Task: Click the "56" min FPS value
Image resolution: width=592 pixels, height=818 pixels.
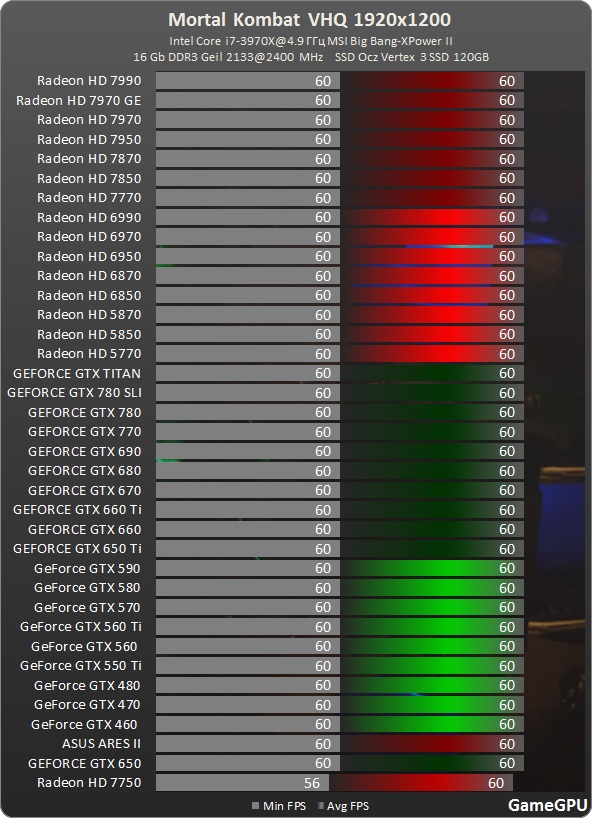Action: click(x=312, y=783)
